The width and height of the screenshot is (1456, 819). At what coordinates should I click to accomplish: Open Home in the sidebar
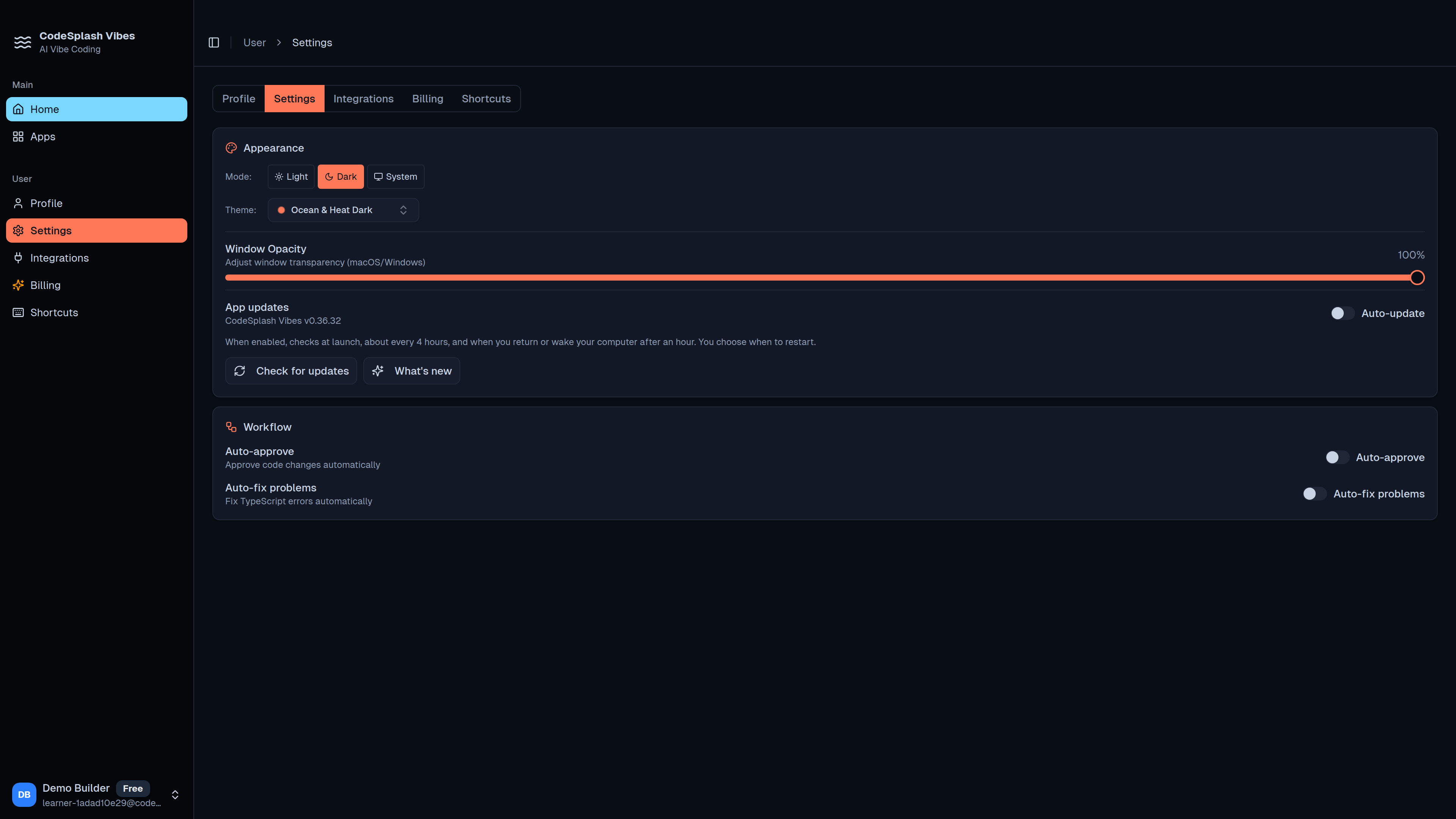click(97, 109)
